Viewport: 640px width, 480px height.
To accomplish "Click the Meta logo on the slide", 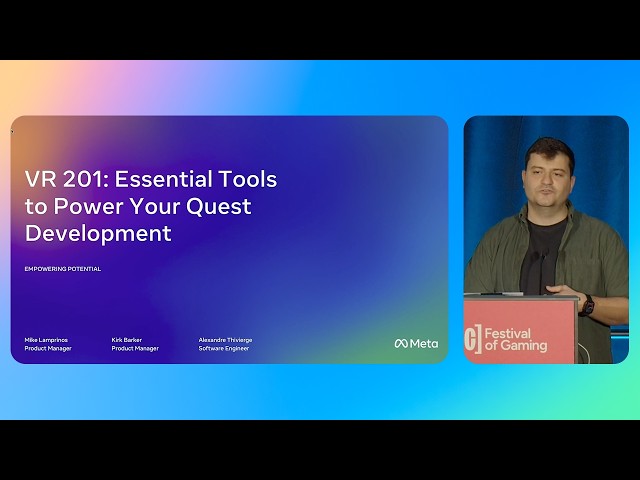I will 416,344.
